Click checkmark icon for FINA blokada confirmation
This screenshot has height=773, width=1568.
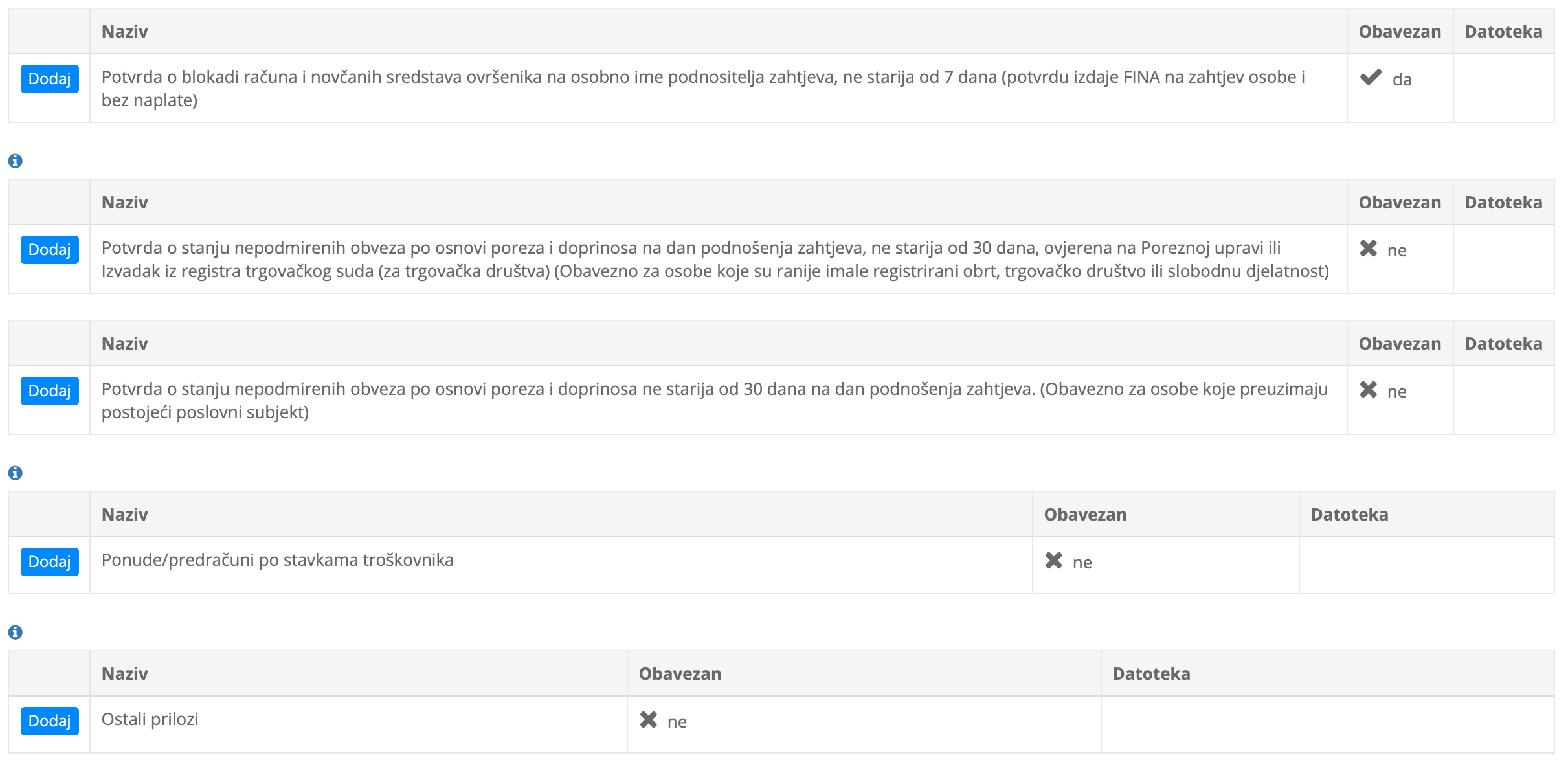click(1371, 78)
